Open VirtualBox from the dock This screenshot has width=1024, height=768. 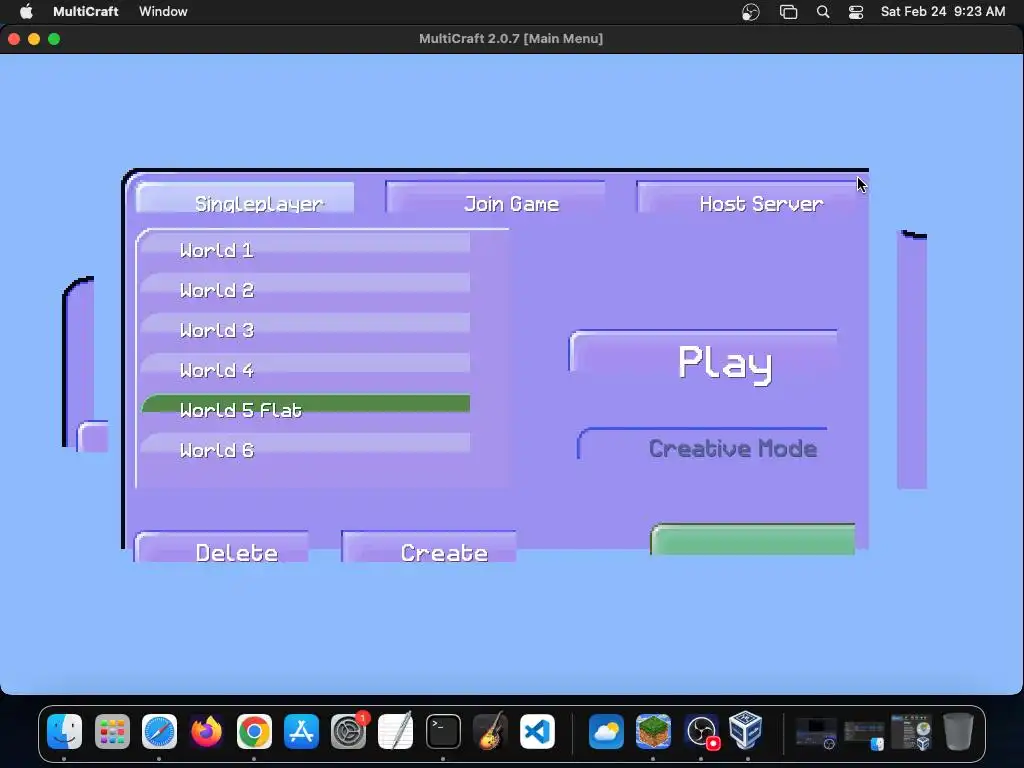[746, 731]
